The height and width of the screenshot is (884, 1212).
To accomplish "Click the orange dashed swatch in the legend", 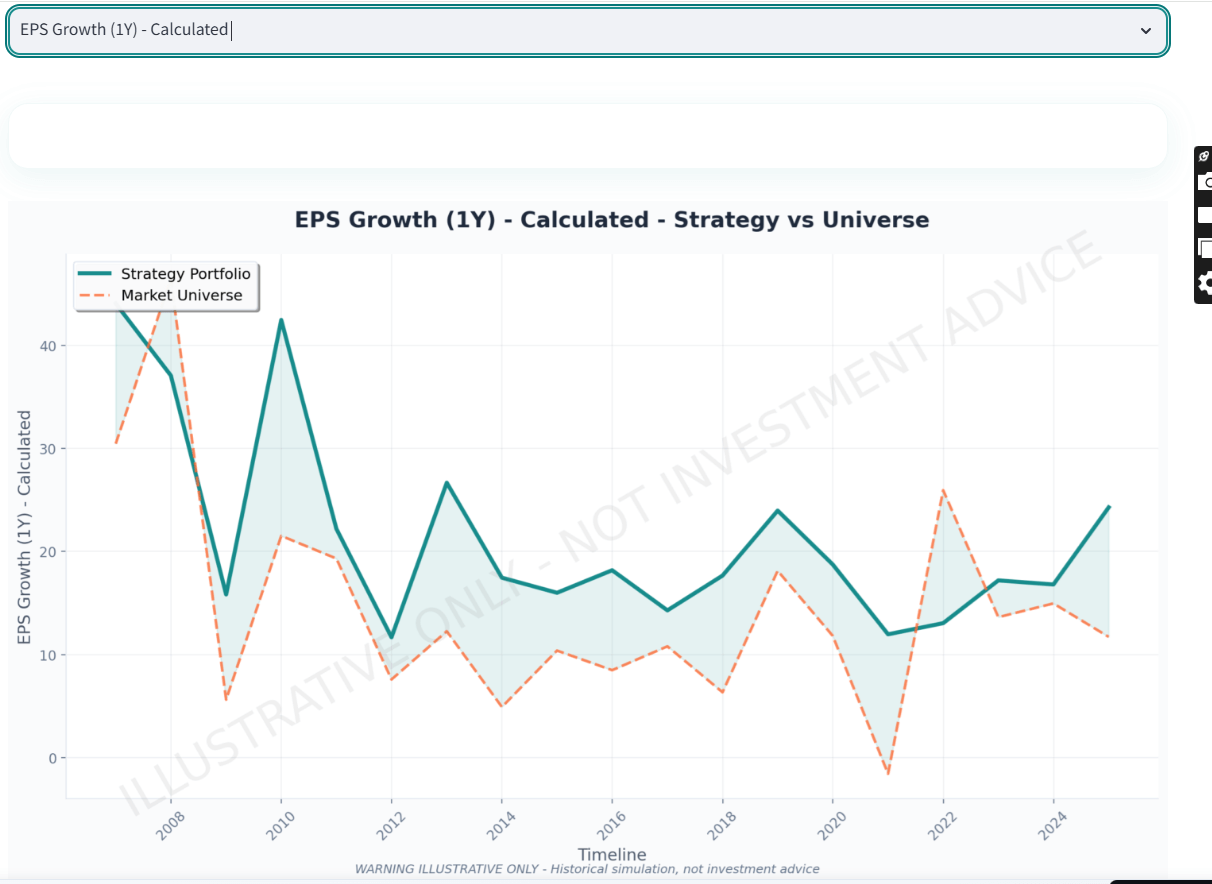I will [x=97, y=295].
